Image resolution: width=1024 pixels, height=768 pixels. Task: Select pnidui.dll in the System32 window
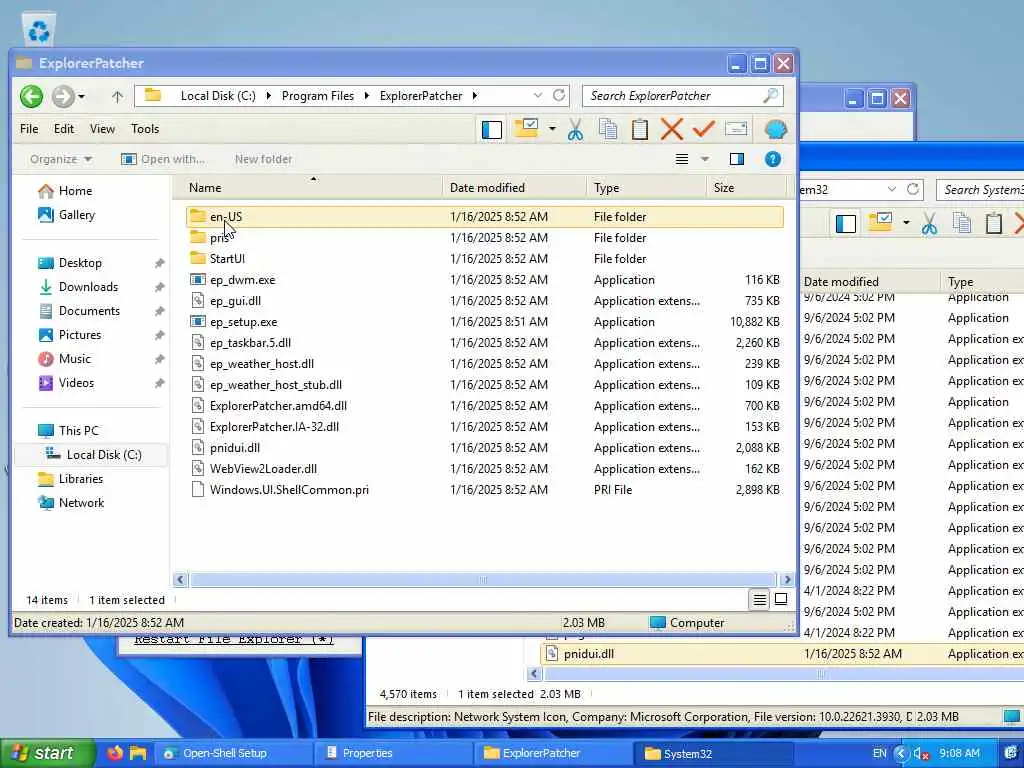pyautogui.click(x=782, y=654)
